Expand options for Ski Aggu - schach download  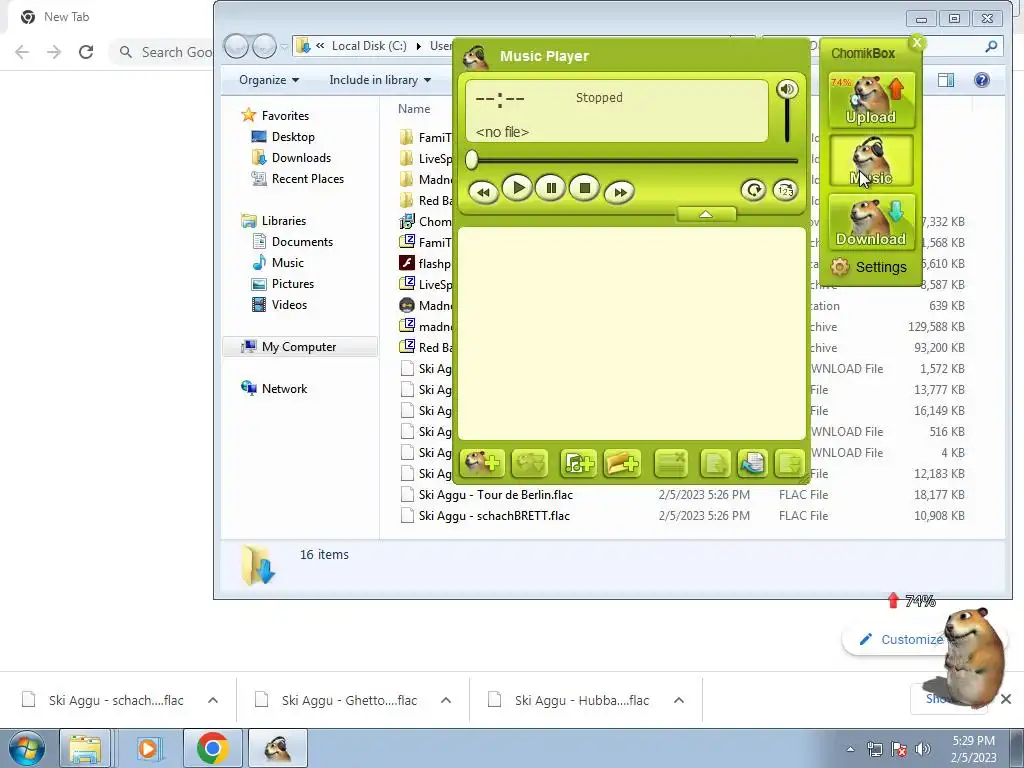tap(213, 700)
